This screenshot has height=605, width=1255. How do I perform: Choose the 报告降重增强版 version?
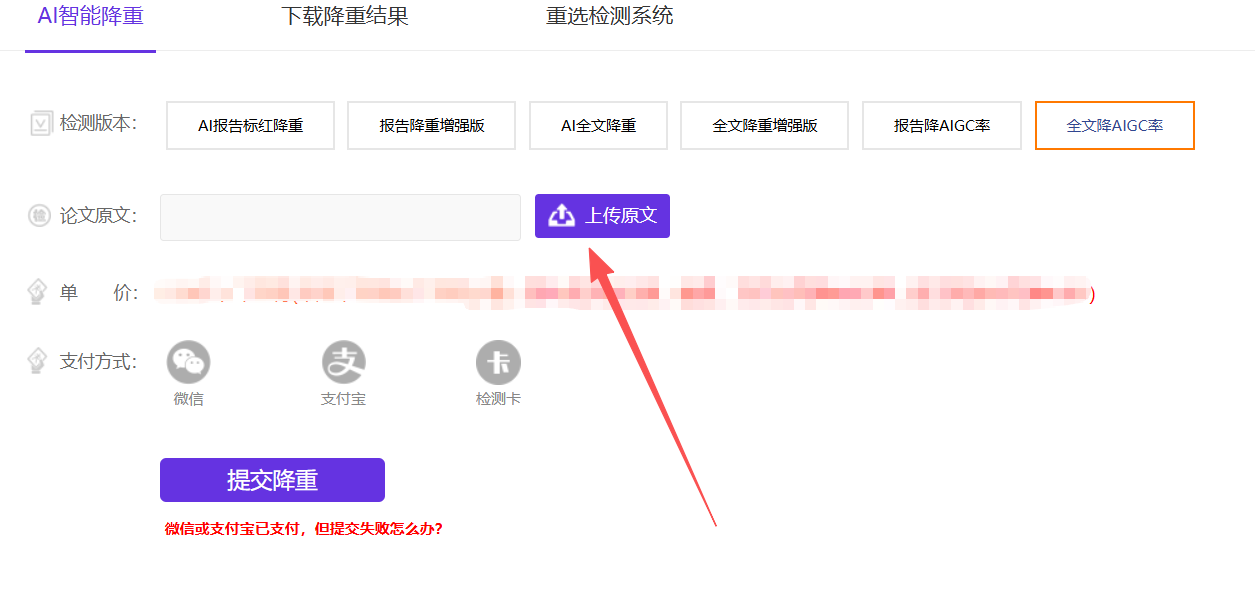click(x=431, y=126)
